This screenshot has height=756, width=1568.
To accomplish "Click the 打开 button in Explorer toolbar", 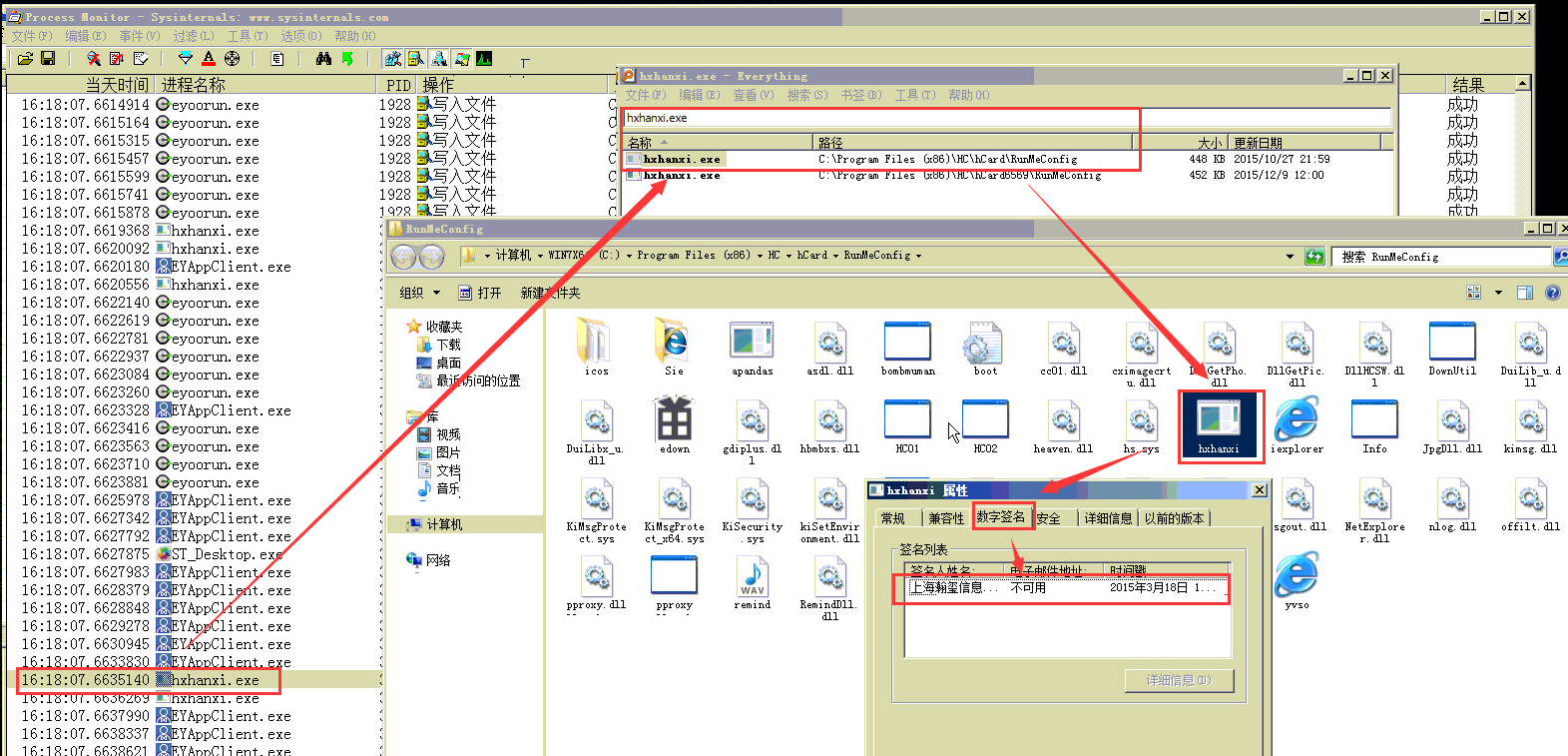I will click(480, 293).
